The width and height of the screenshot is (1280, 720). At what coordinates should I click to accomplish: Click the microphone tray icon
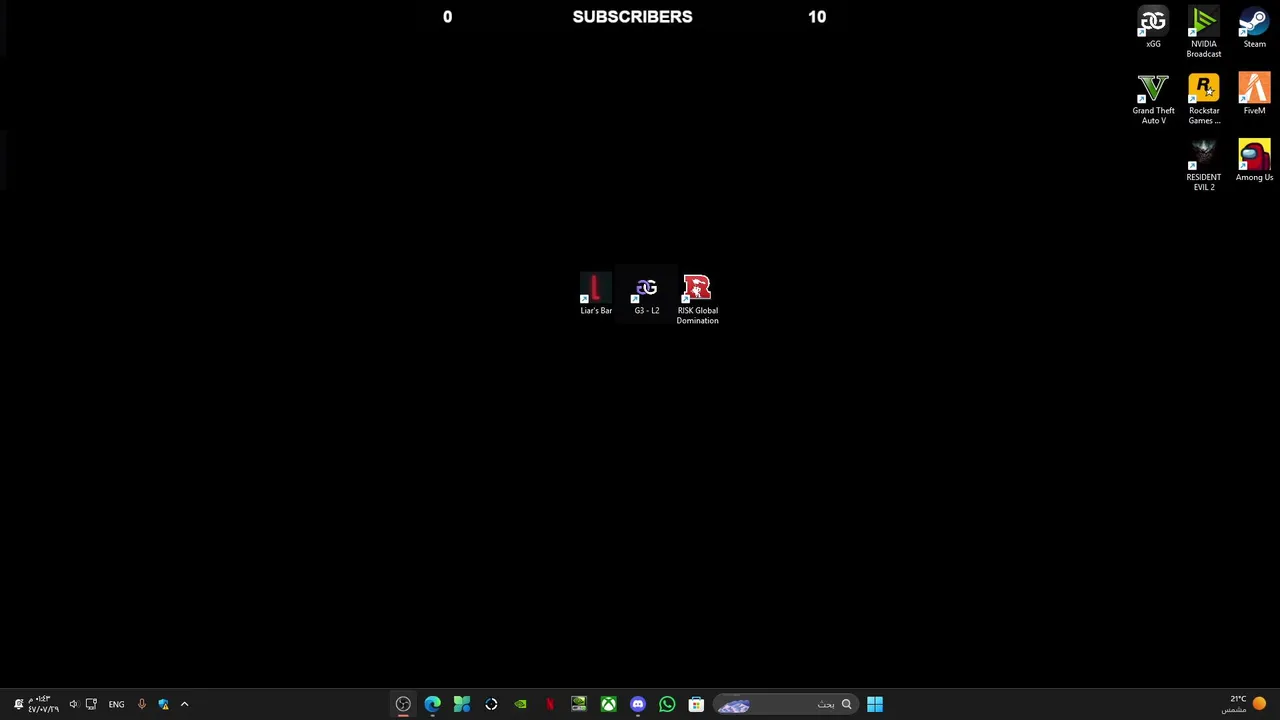[141, 704]
